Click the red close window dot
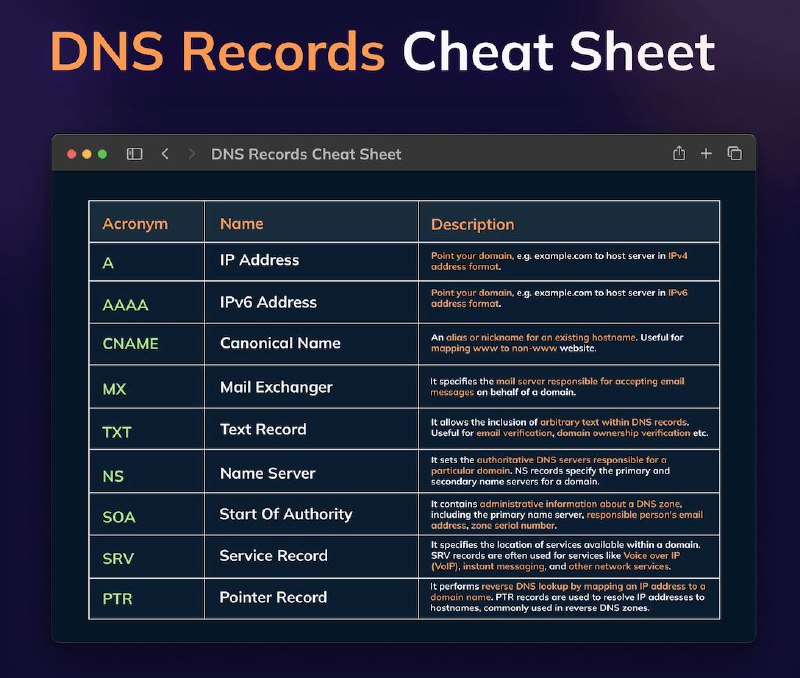The height and width of the screenshot is (678, 800). [x=71, y=154]
